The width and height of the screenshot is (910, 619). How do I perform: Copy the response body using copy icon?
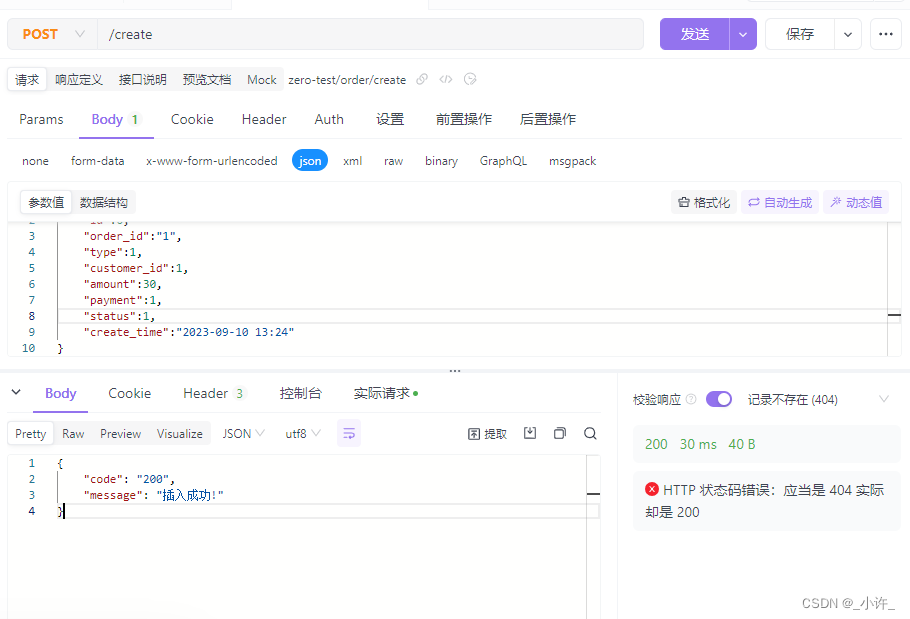[560, 433]
